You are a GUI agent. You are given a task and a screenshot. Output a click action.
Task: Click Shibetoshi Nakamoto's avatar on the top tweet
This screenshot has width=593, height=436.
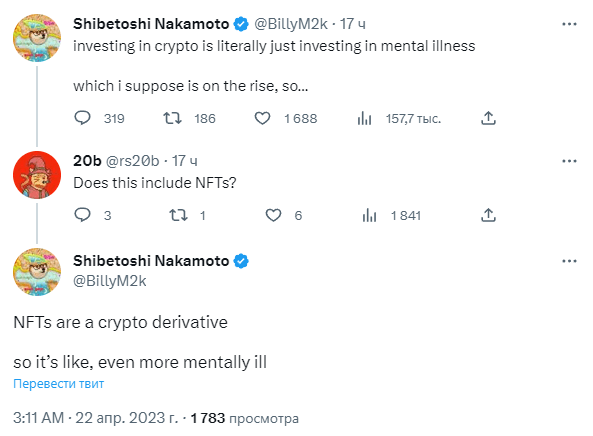click(37, 38)
